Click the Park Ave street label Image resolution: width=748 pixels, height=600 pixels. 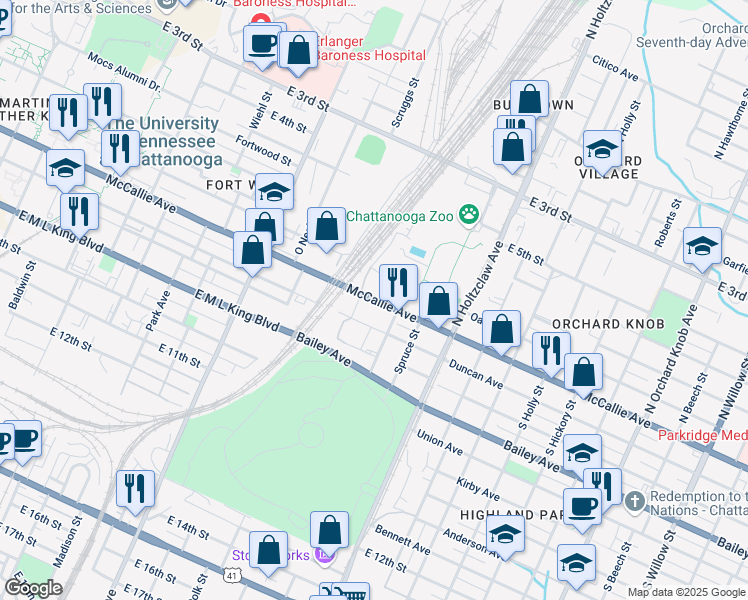(157, 311)
